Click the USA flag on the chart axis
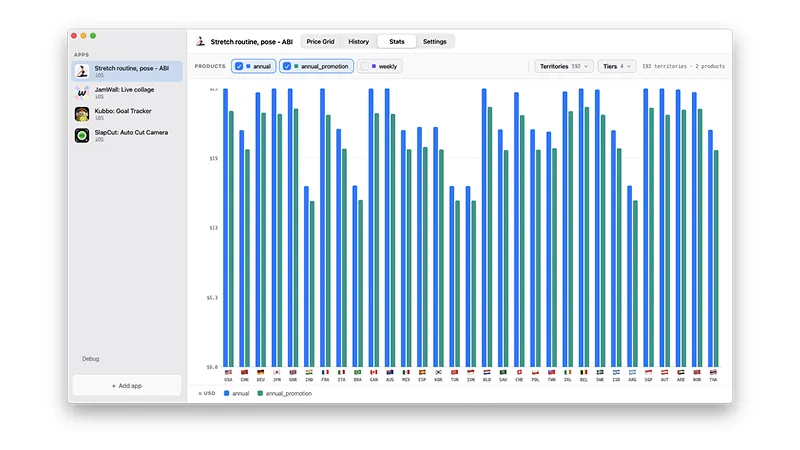This screenshot has width=800, height=450. [228, 372]
